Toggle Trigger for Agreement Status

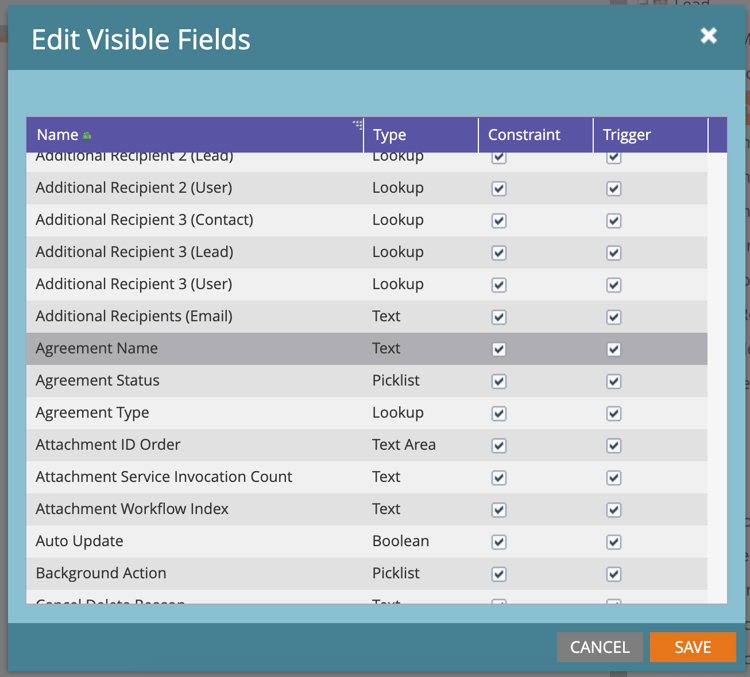614,381
